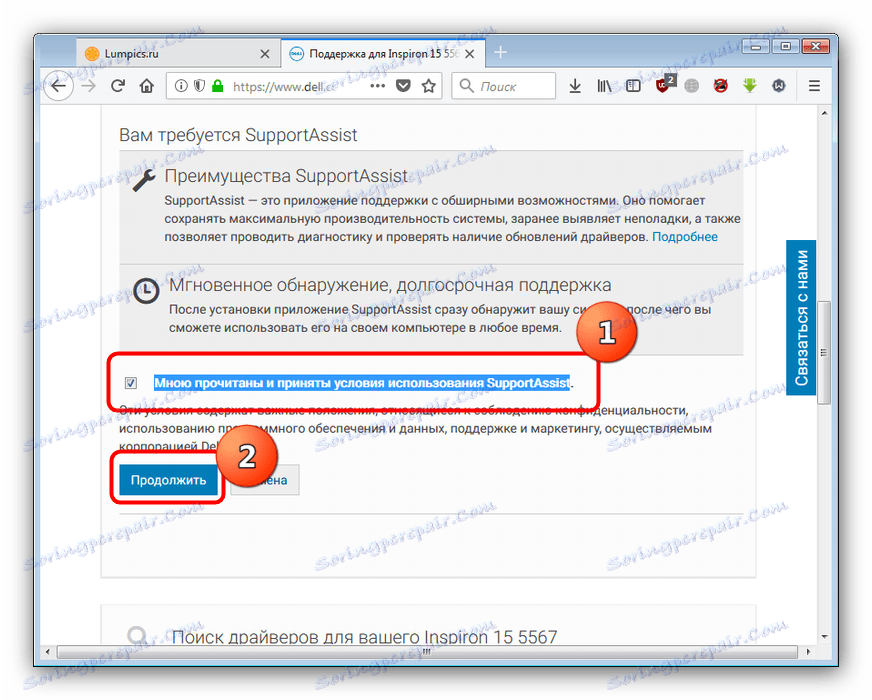The height and width of the screenshot is (700, 872).
Task: Minimize the Firefox window
Action: 756,47
